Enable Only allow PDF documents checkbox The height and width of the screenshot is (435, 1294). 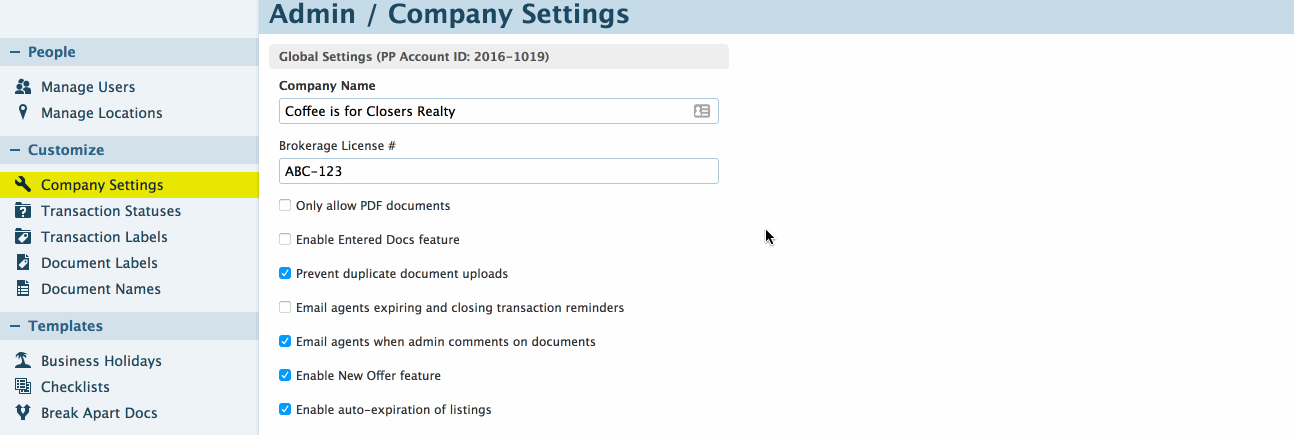tap(285, 206)
